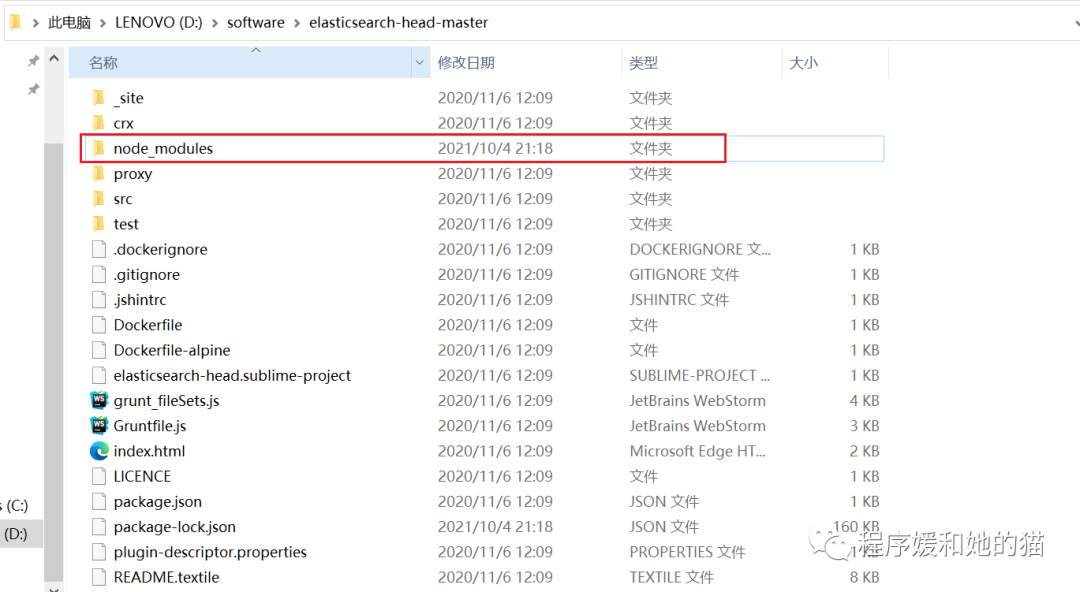Click the LICENCE file icon

(99, 476)
